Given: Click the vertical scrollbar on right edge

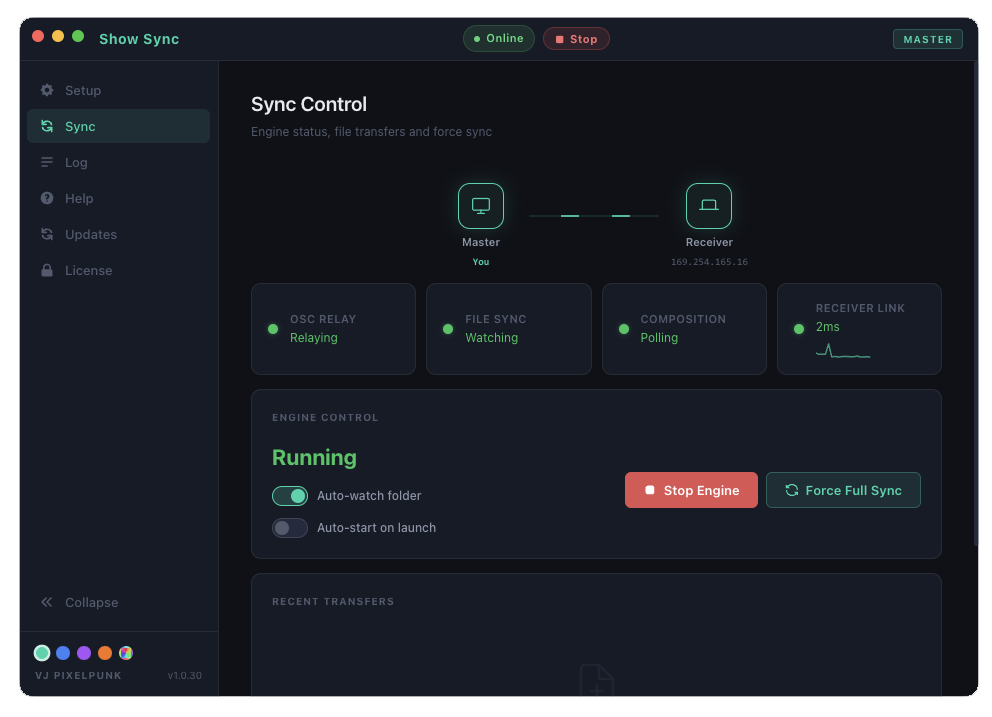Looking at the screenshot, I should (976, 304).
